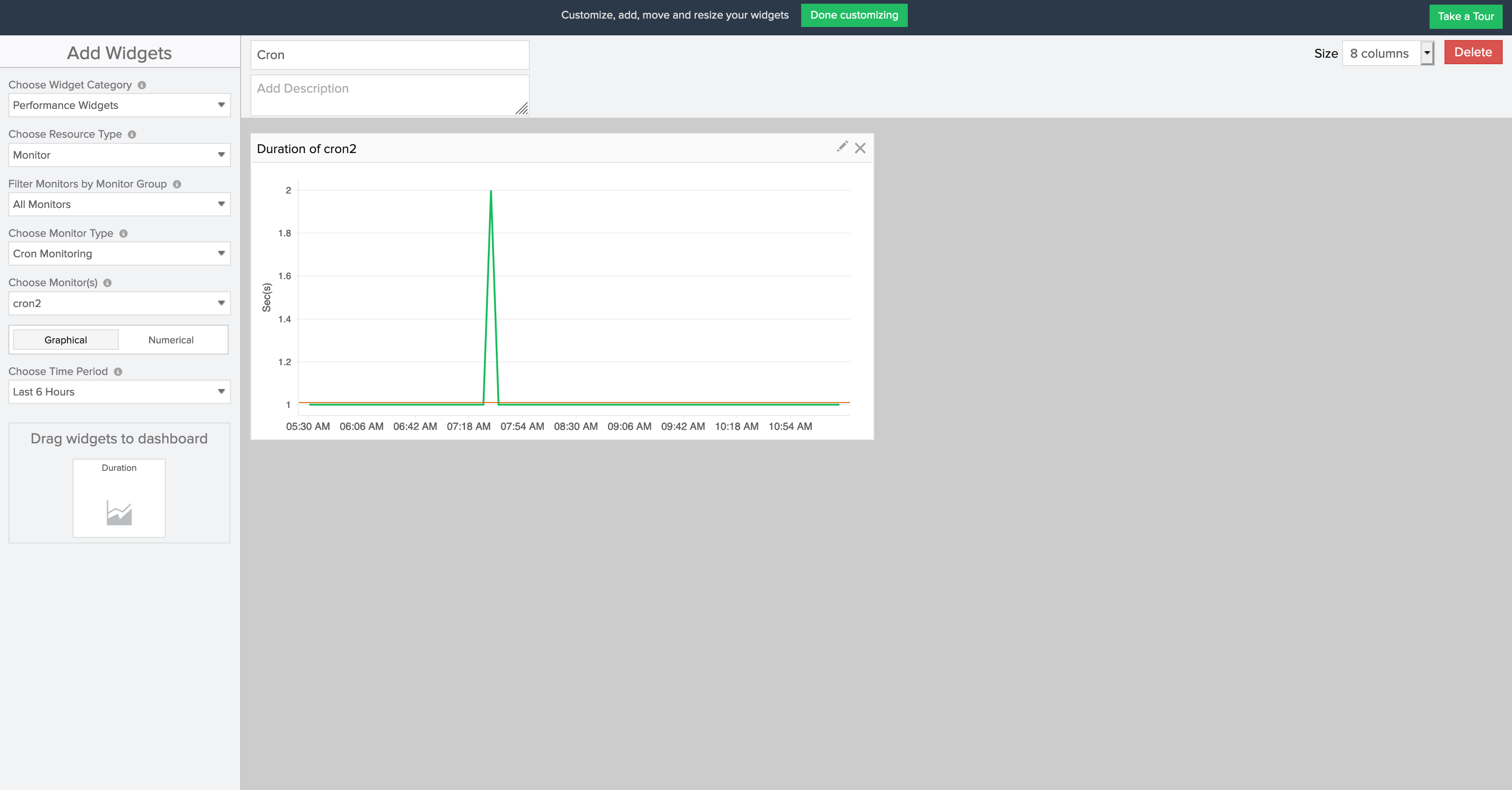Viewport: 1512px width, 790px height.
Task: Expand the Monitor resource type dropdown
Action: coord(119,155)
